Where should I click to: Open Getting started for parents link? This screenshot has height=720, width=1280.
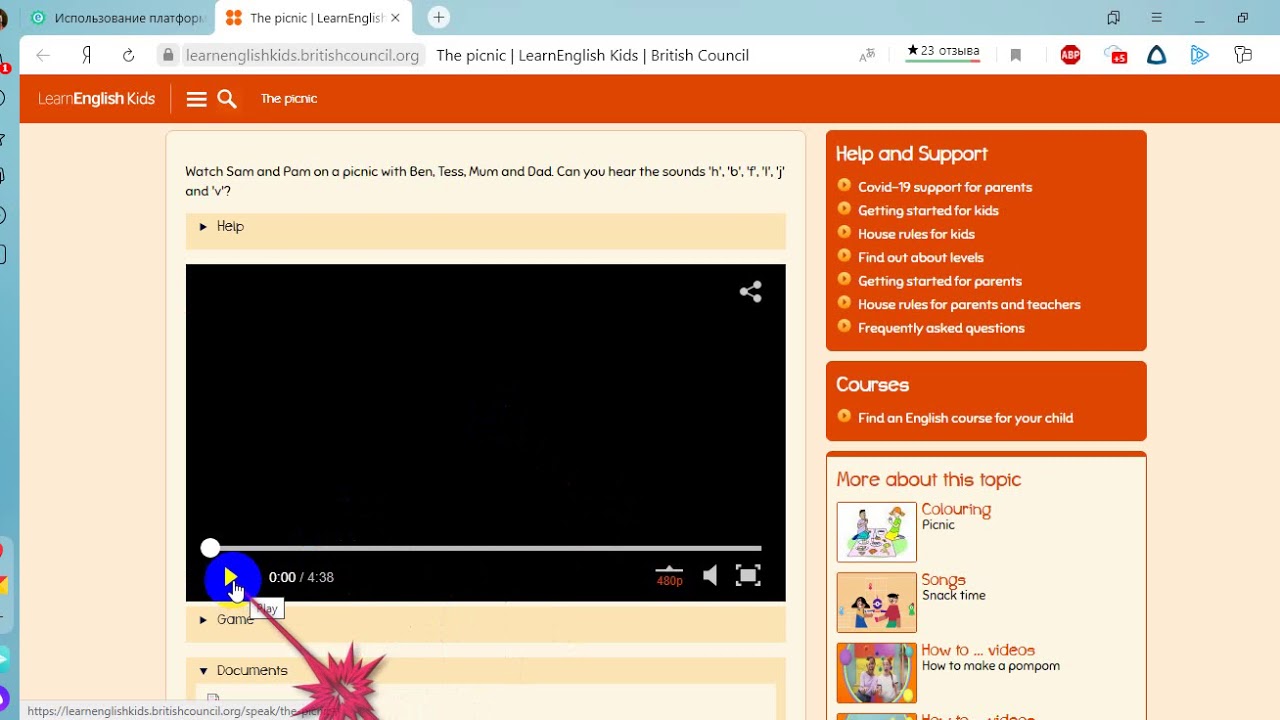940,281
